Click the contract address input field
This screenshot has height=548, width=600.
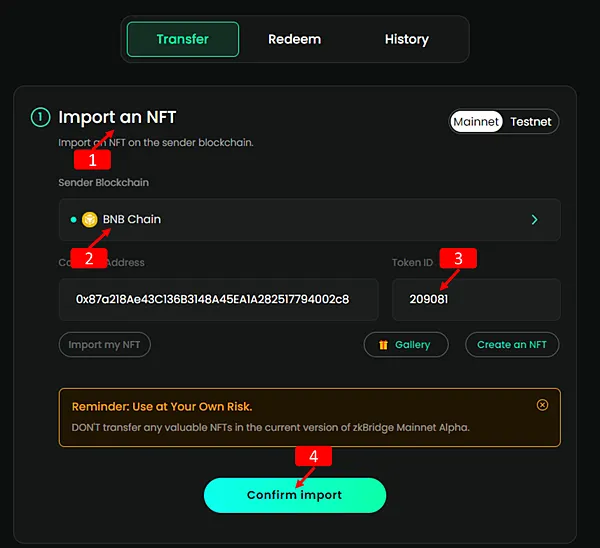click(218, 299)
